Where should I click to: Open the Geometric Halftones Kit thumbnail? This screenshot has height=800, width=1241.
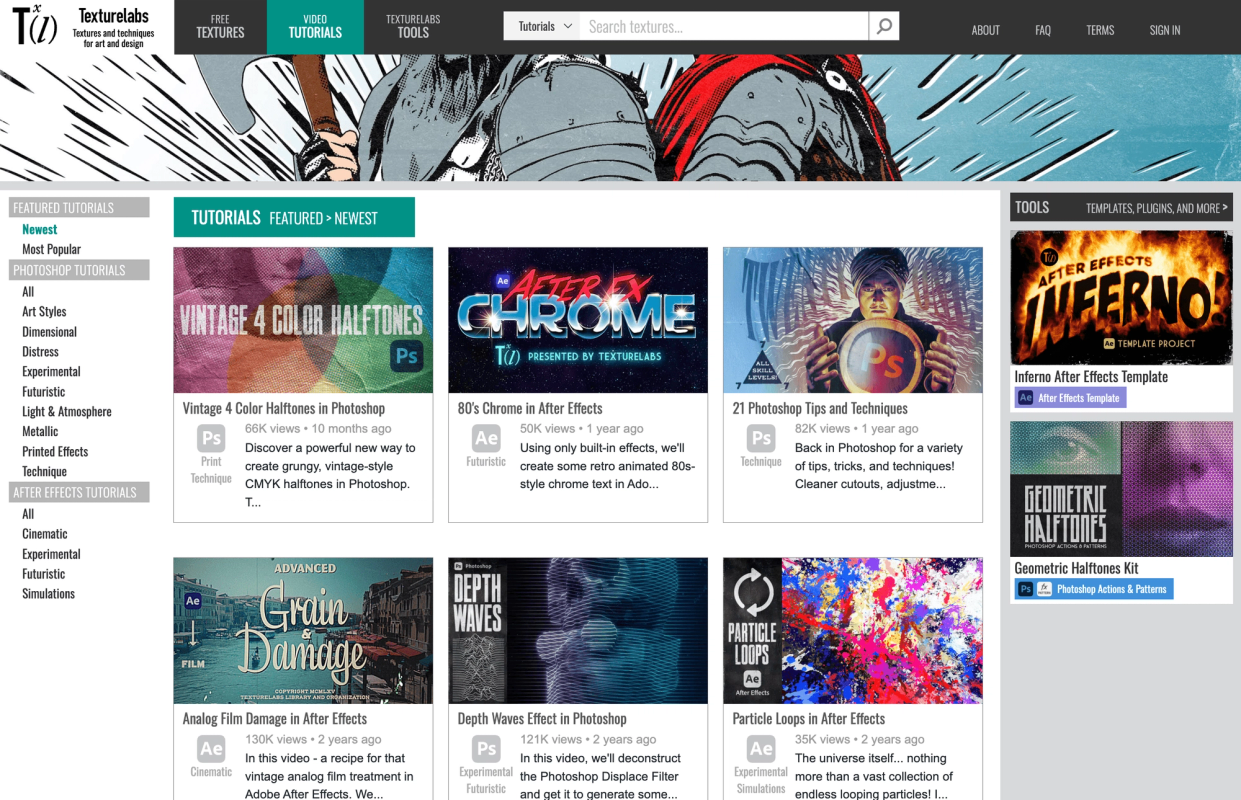[1121, 489]
